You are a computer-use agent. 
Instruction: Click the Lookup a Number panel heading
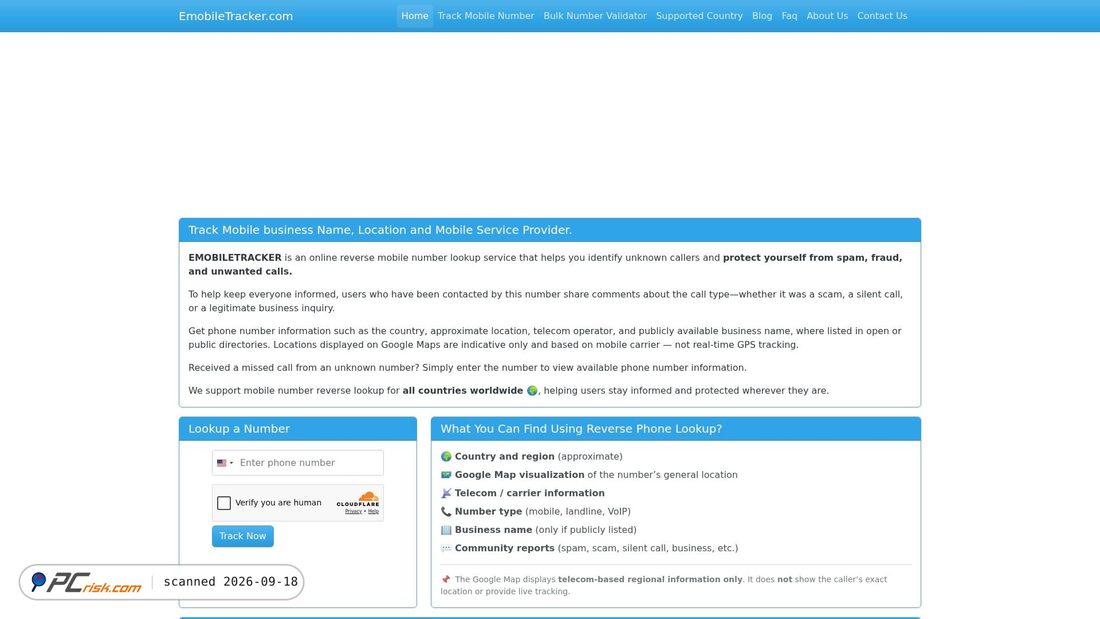[x=239, y=429]
